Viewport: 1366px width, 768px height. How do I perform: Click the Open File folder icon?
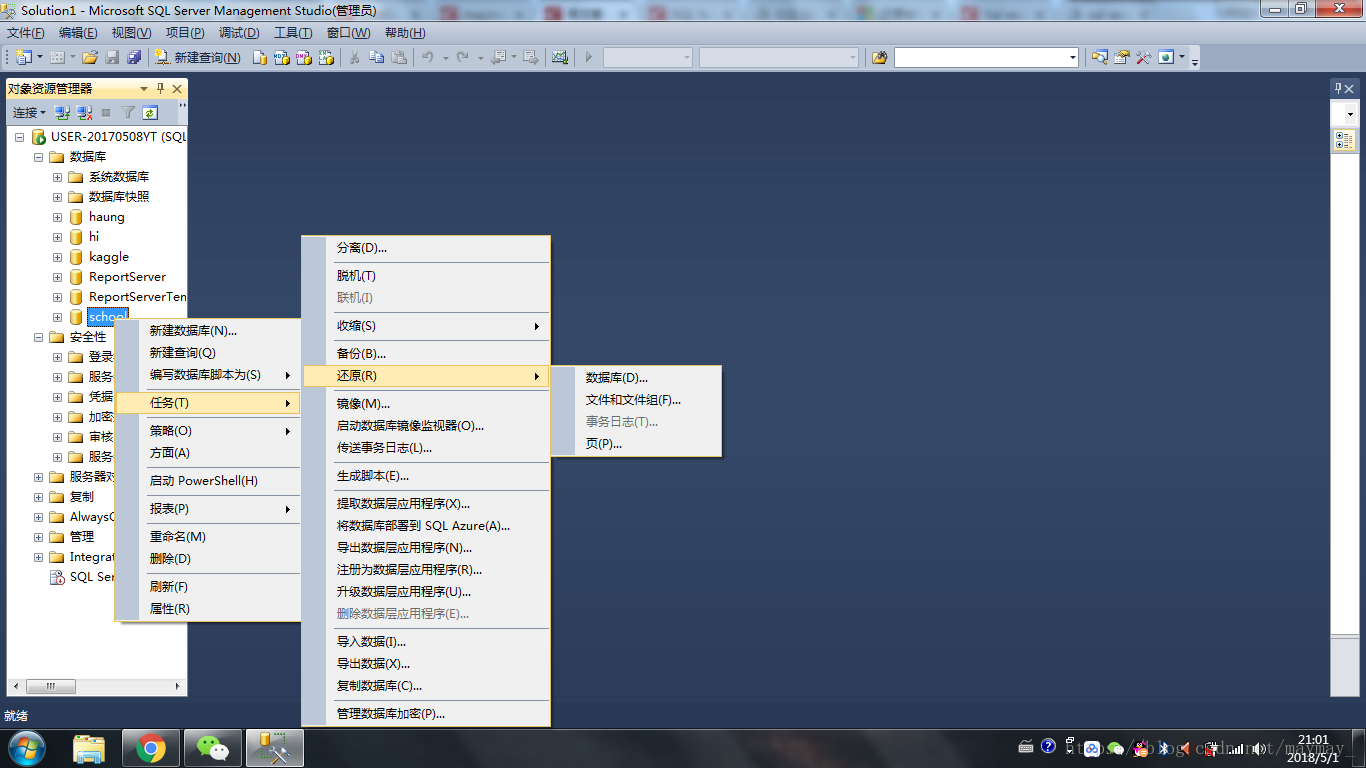click(90, 57)
